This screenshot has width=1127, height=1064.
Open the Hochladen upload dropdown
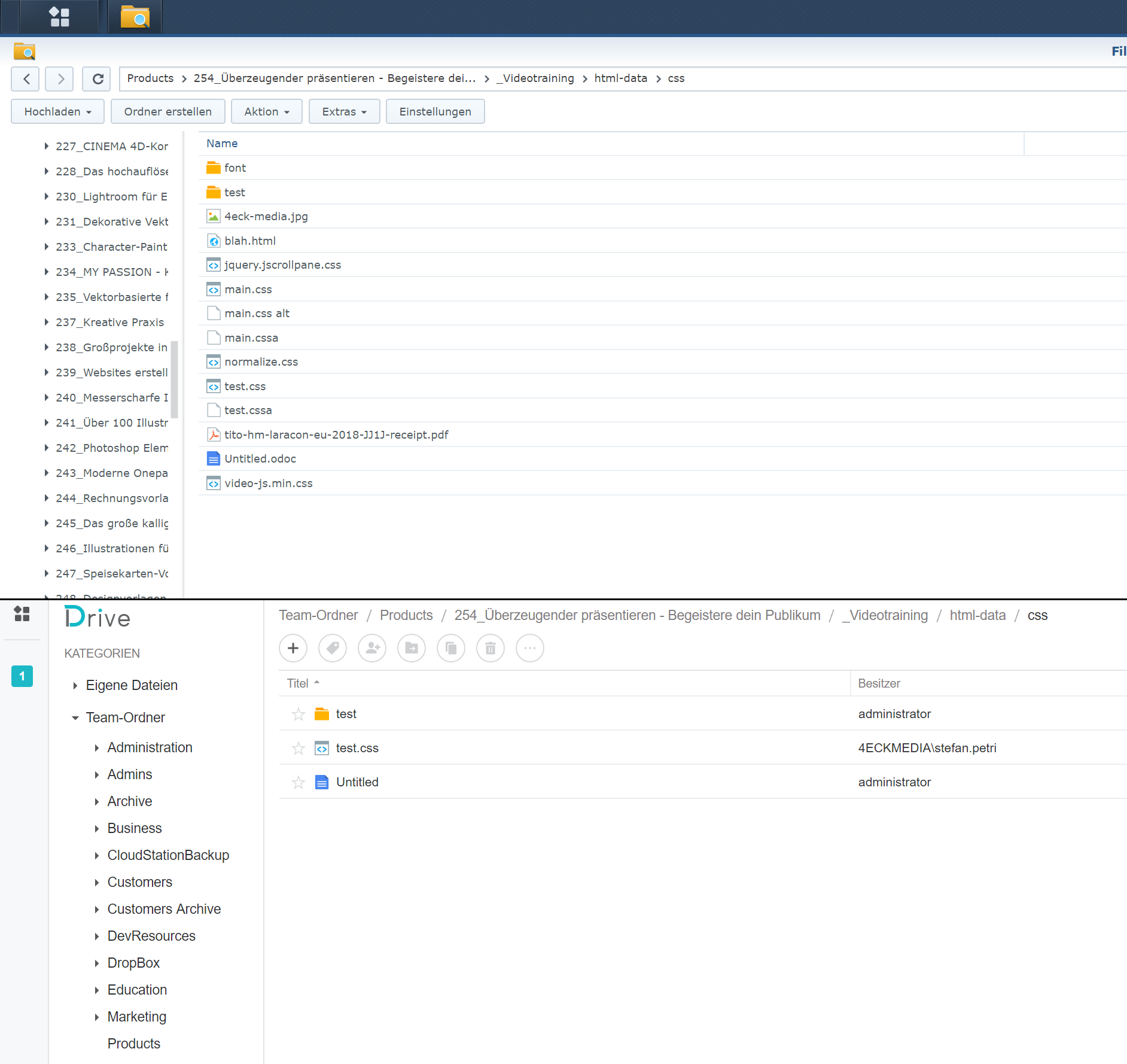57,111
